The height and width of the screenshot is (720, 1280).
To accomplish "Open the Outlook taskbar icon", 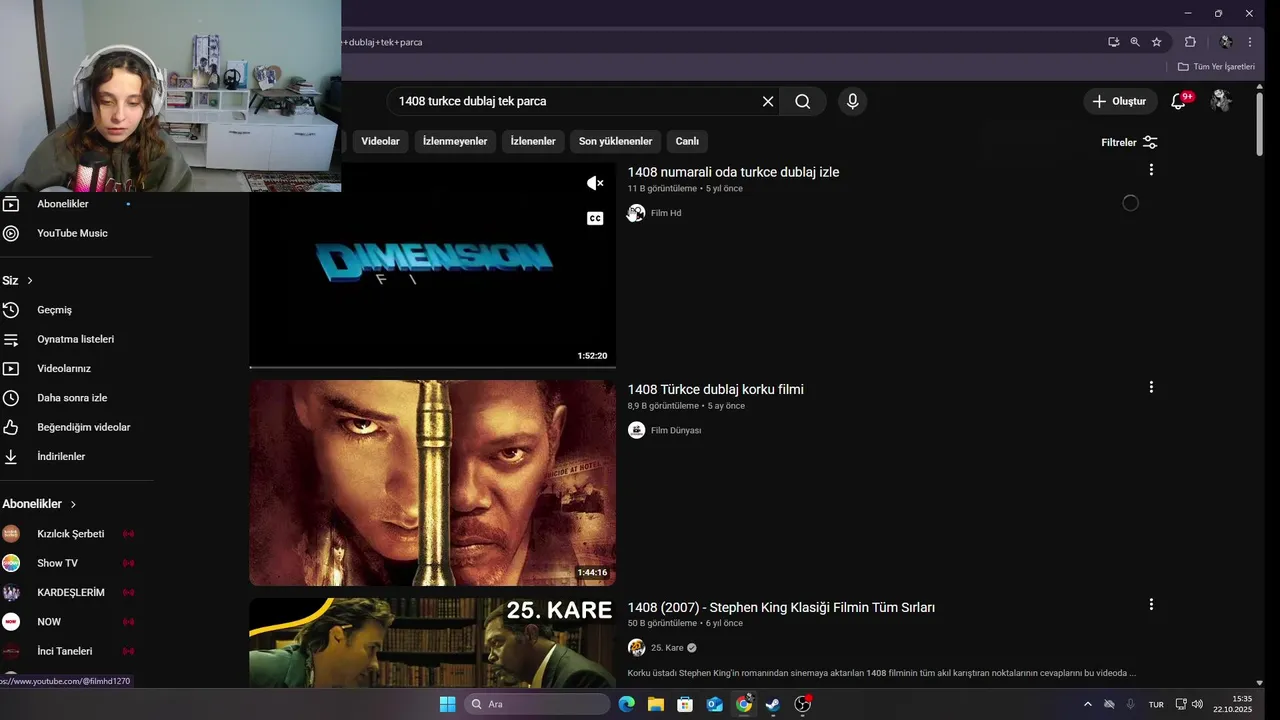I will (714, 704).
